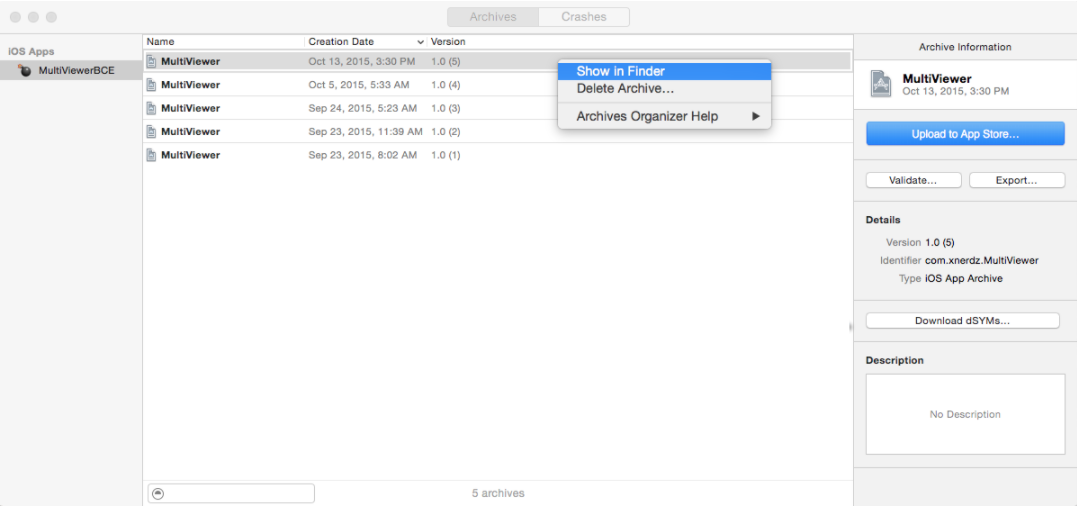Click the Description text box
Screen dimensions: 1078x506
[965, 414]
